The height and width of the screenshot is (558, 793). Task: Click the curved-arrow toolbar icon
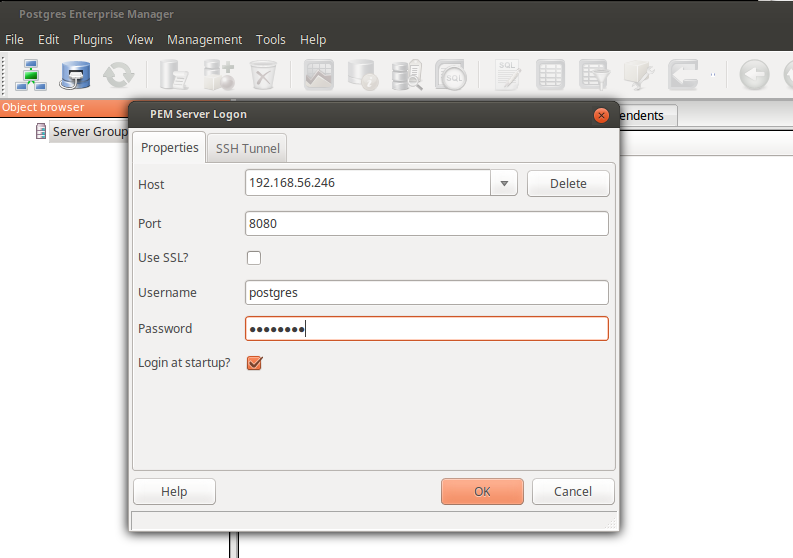(x=683, y=75)
